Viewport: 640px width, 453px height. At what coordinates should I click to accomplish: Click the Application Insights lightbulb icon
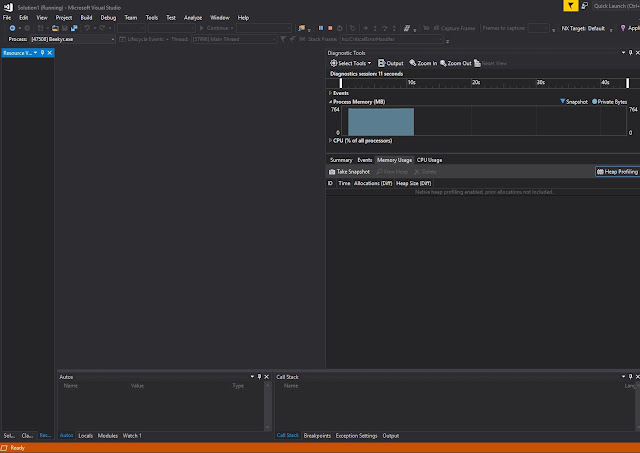pyautogui.click(x=623, y=28)
